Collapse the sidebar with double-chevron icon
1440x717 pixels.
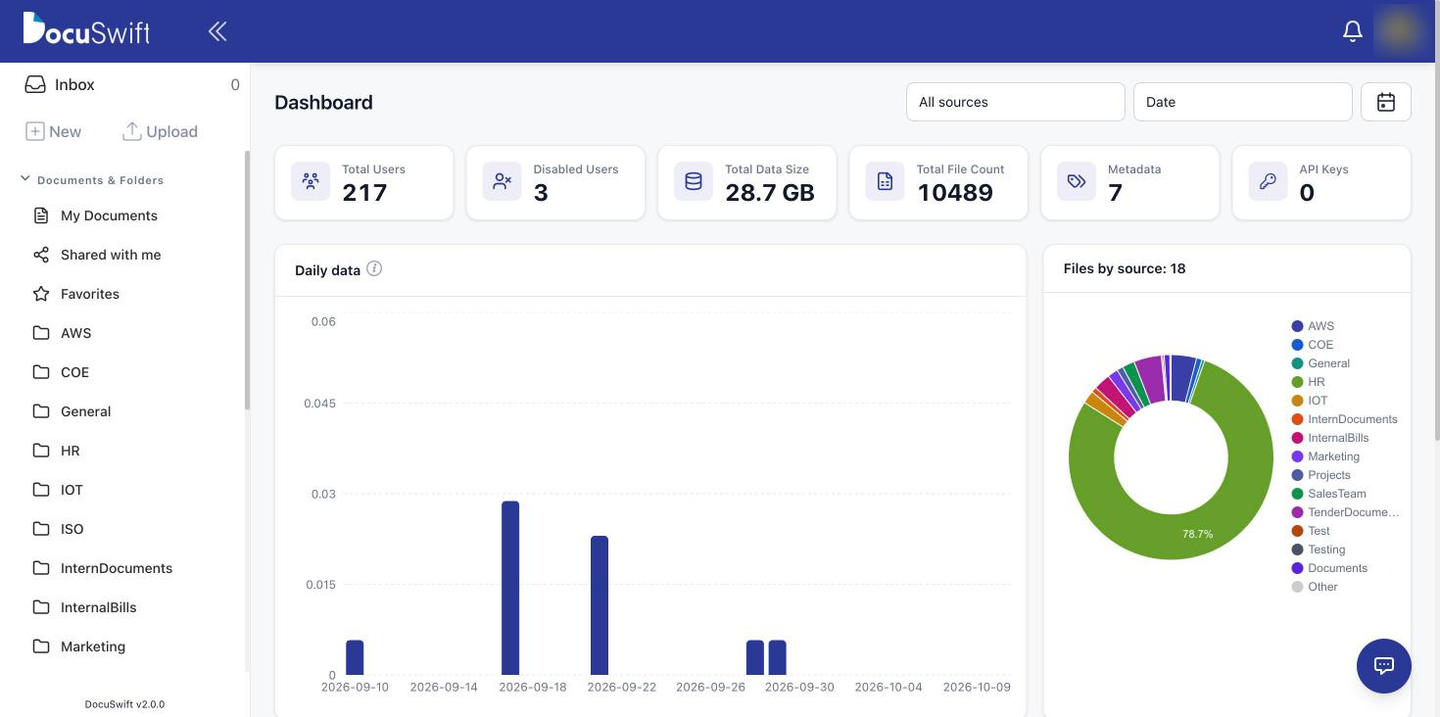tap(217, 31)
